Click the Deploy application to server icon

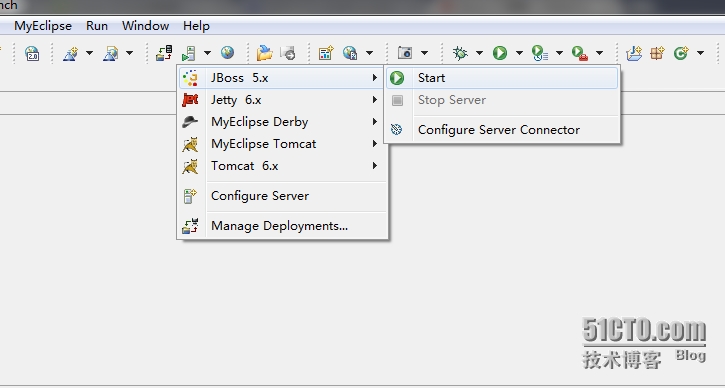point(164,53)
